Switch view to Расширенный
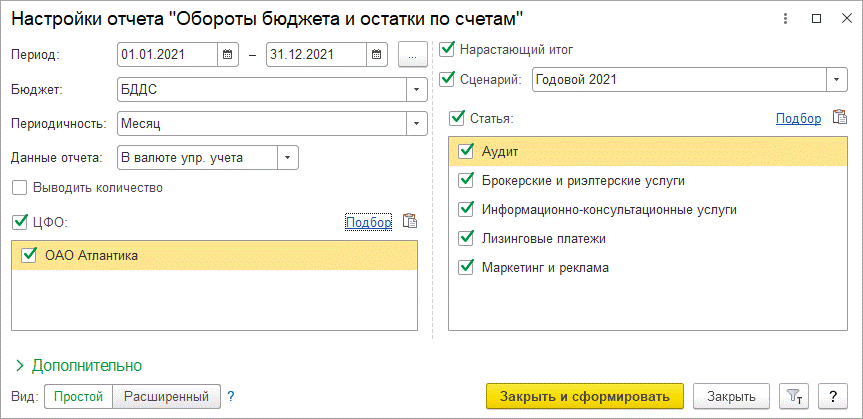 [x=166, y=396]
